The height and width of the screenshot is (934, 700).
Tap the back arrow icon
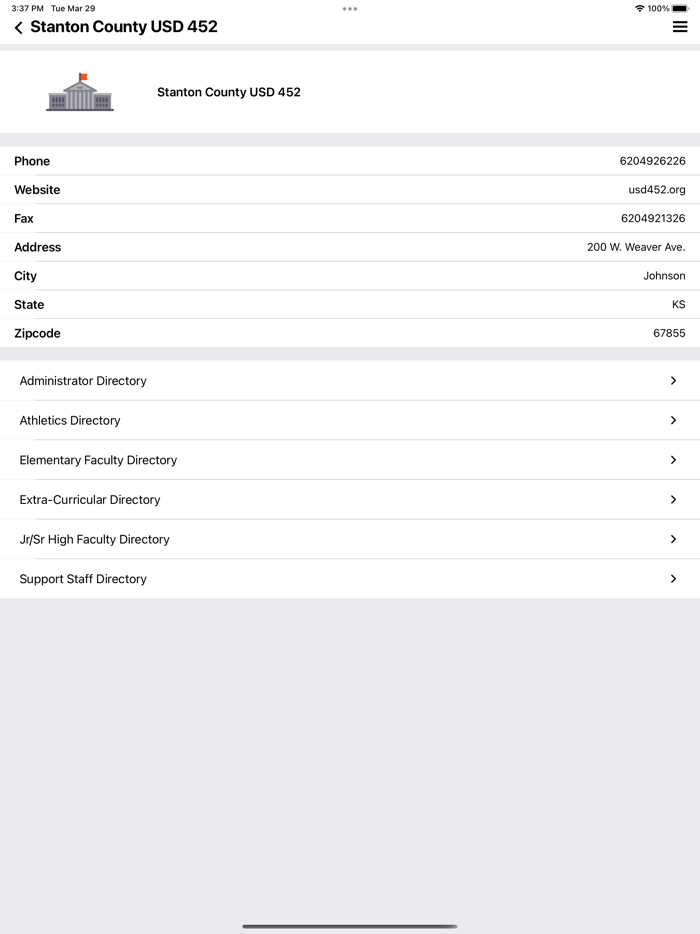click(18, 28)
